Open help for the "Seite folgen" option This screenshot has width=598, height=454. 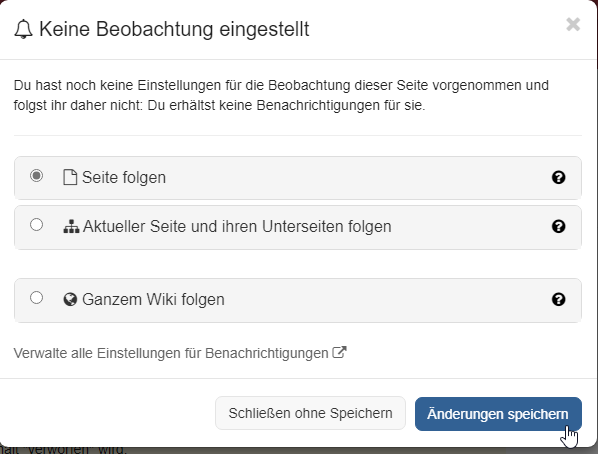pos(558,177)
